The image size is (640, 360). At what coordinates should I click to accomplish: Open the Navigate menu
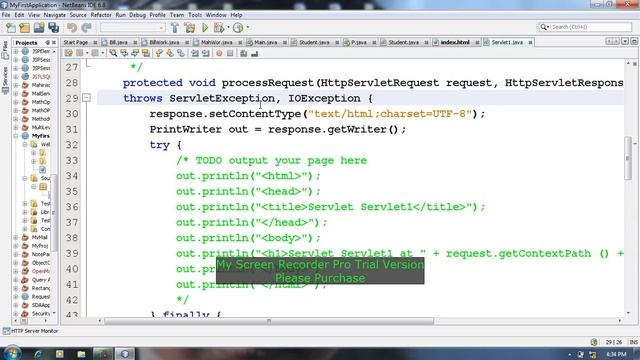55,15
